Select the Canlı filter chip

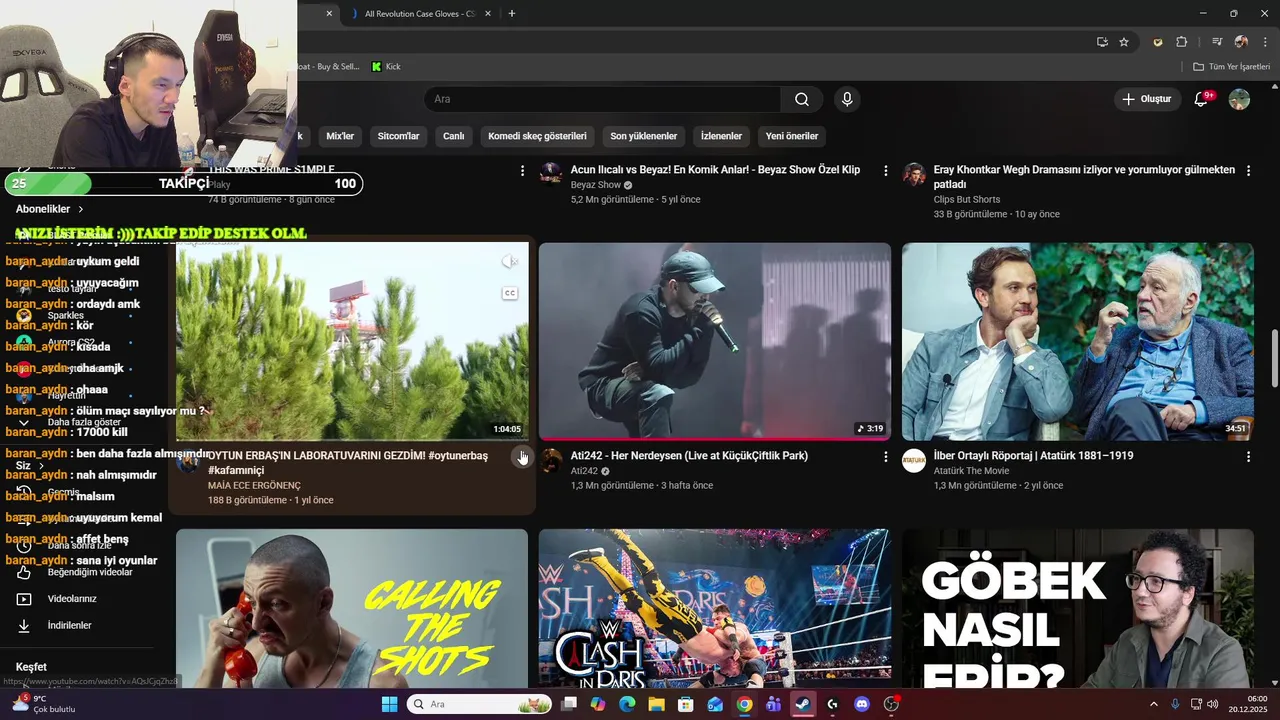(454, 136)
